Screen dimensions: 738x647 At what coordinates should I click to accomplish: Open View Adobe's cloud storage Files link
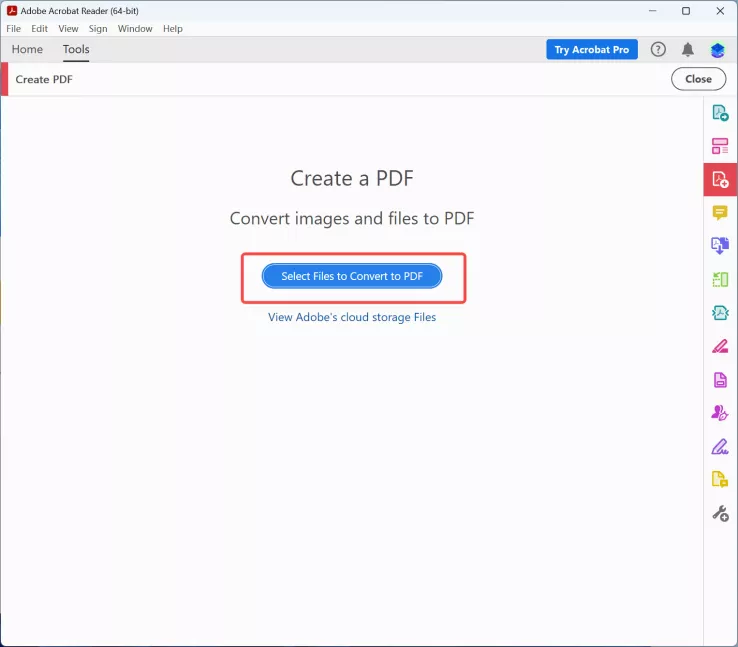(x=352, y=317)
